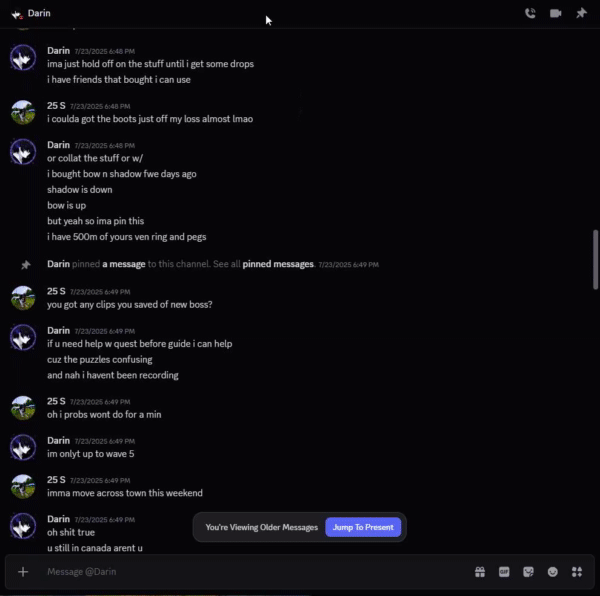Open pinned messages via the pin icon
600x596 pixels.
pos(581,14)
